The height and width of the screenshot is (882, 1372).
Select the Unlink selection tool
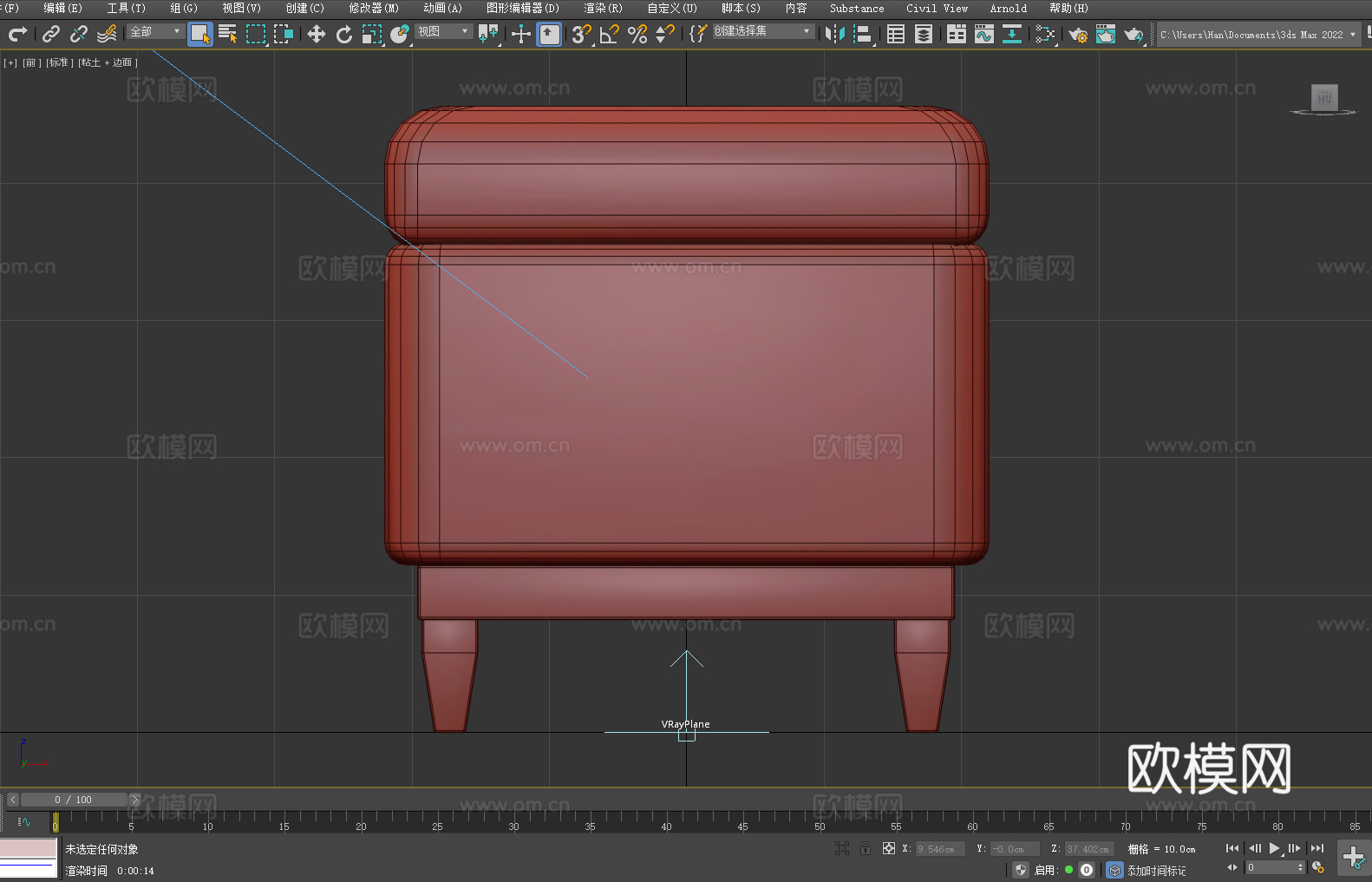[x=79, y=34]
